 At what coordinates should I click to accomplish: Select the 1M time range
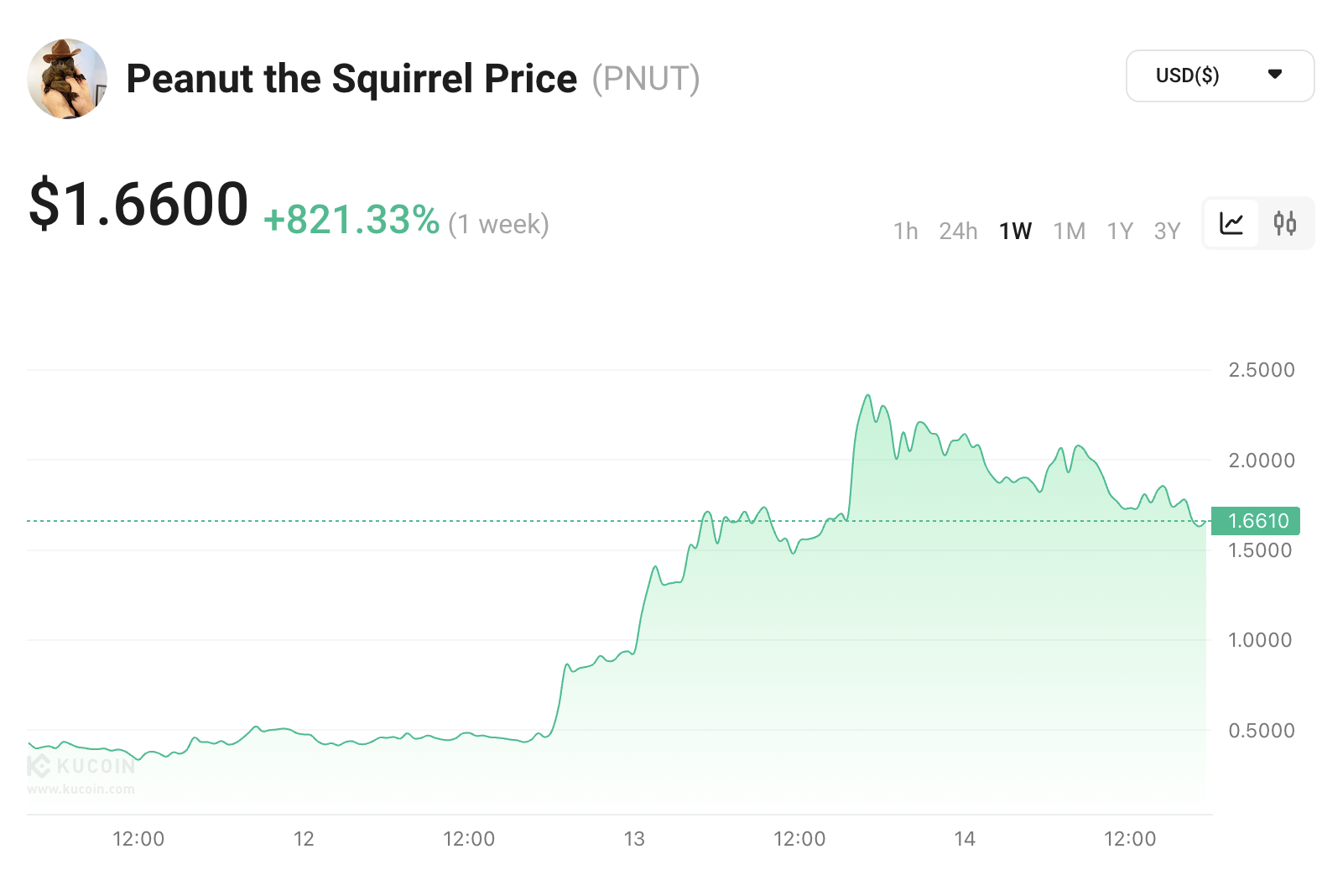coord(1069,231)
